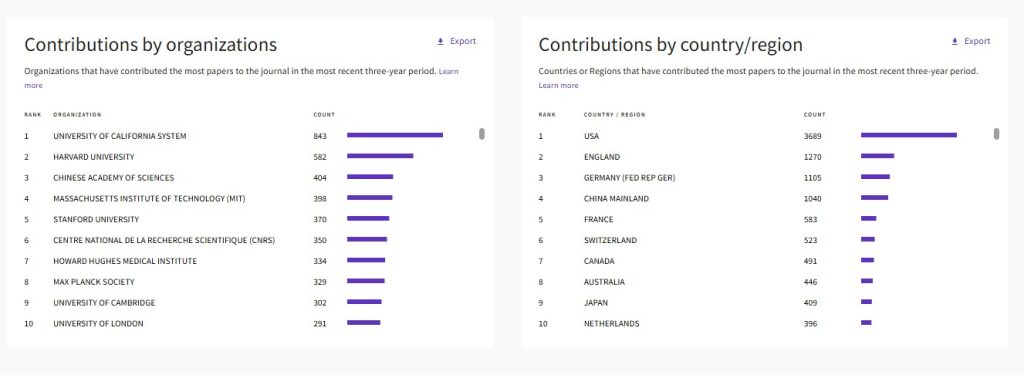The height and width of the screenshot is (375, 1024).
Task: Click the COUNTRY / REGION column header
Action: point(615,114)
